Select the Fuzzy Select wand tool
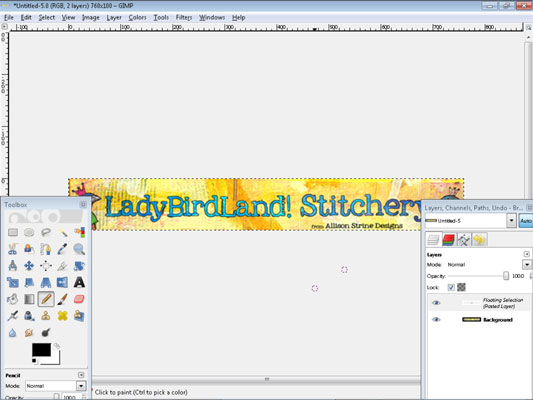This screenshot has width=533, height=400. tap(63, 232)
